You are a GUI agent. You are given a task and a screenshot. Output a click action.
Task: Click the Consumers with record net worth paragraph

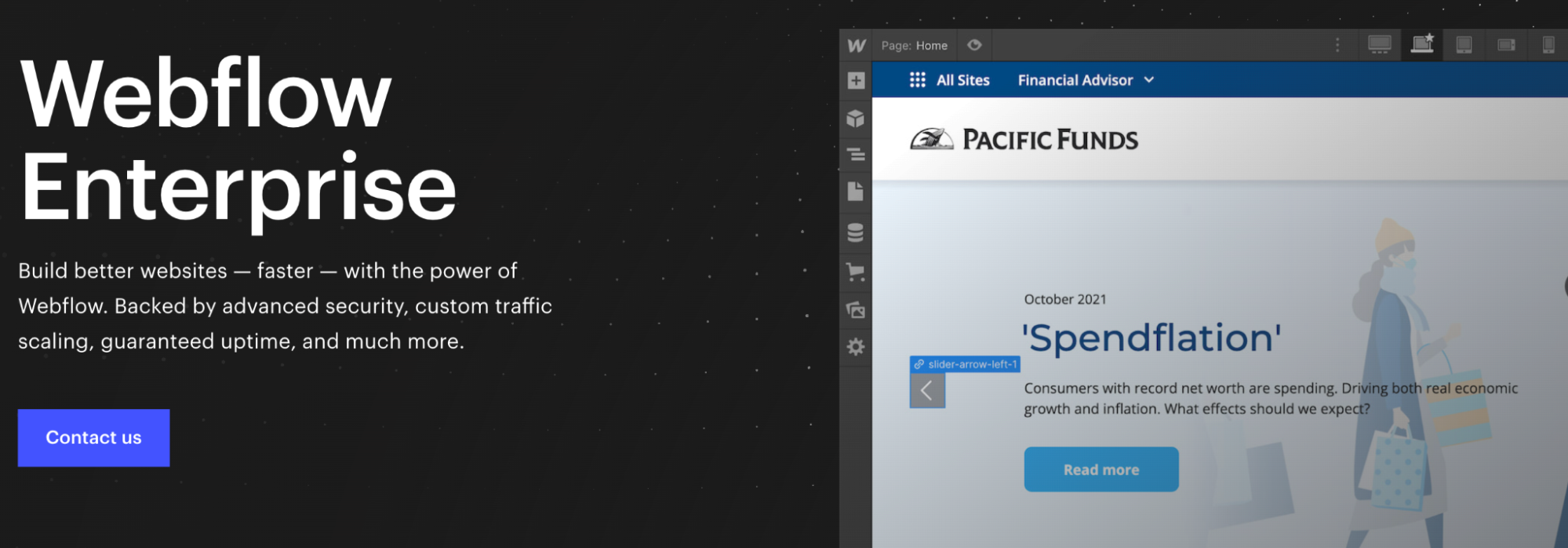point(1271,398)
